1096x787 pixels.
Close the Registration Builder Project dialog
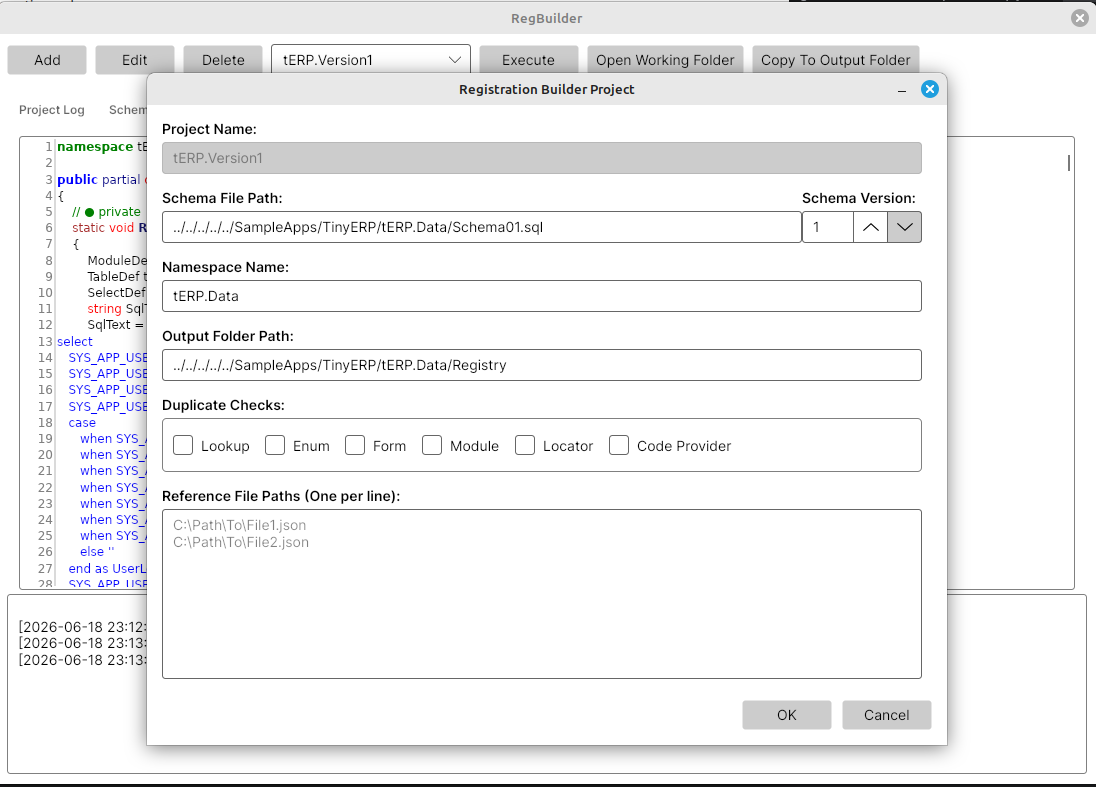click(x=929, y=89)
